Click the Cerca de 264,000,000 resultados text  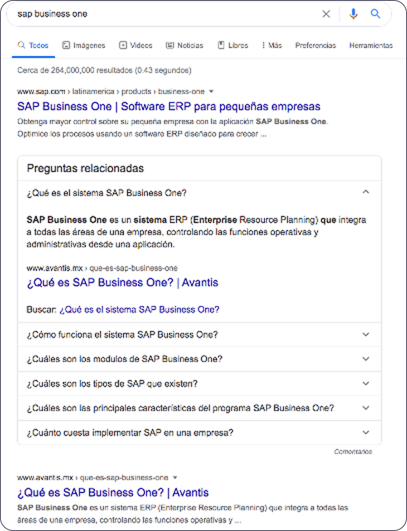(x=104, y=70)
